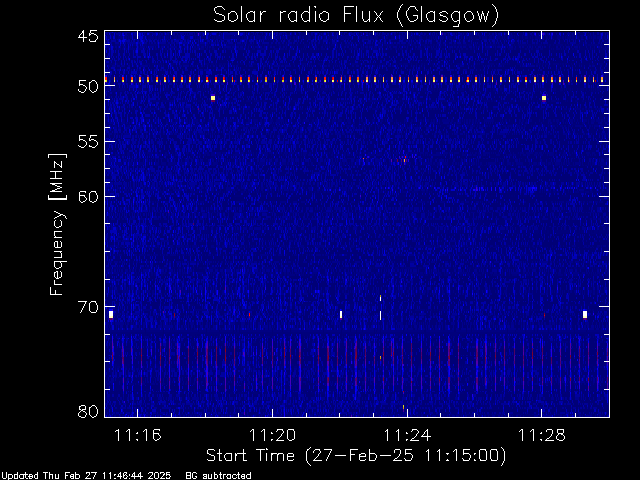Click the 11:20 time tick label

pos(272,435)
